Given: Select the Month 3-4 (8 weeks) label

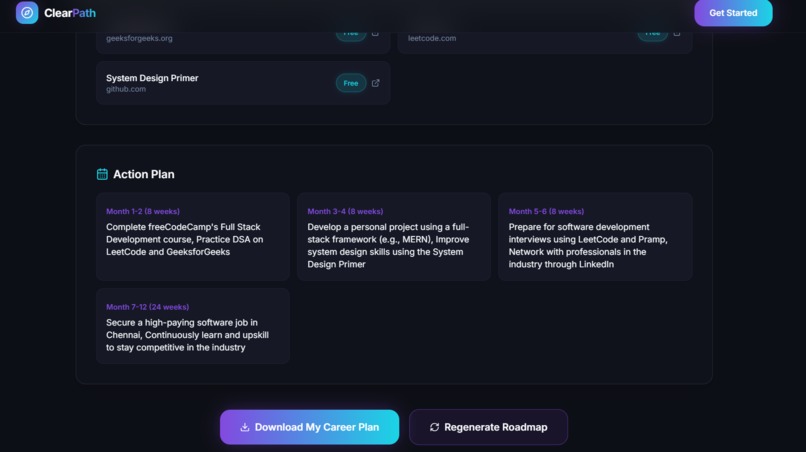Looking at the screenshot, I should [345, 211].
